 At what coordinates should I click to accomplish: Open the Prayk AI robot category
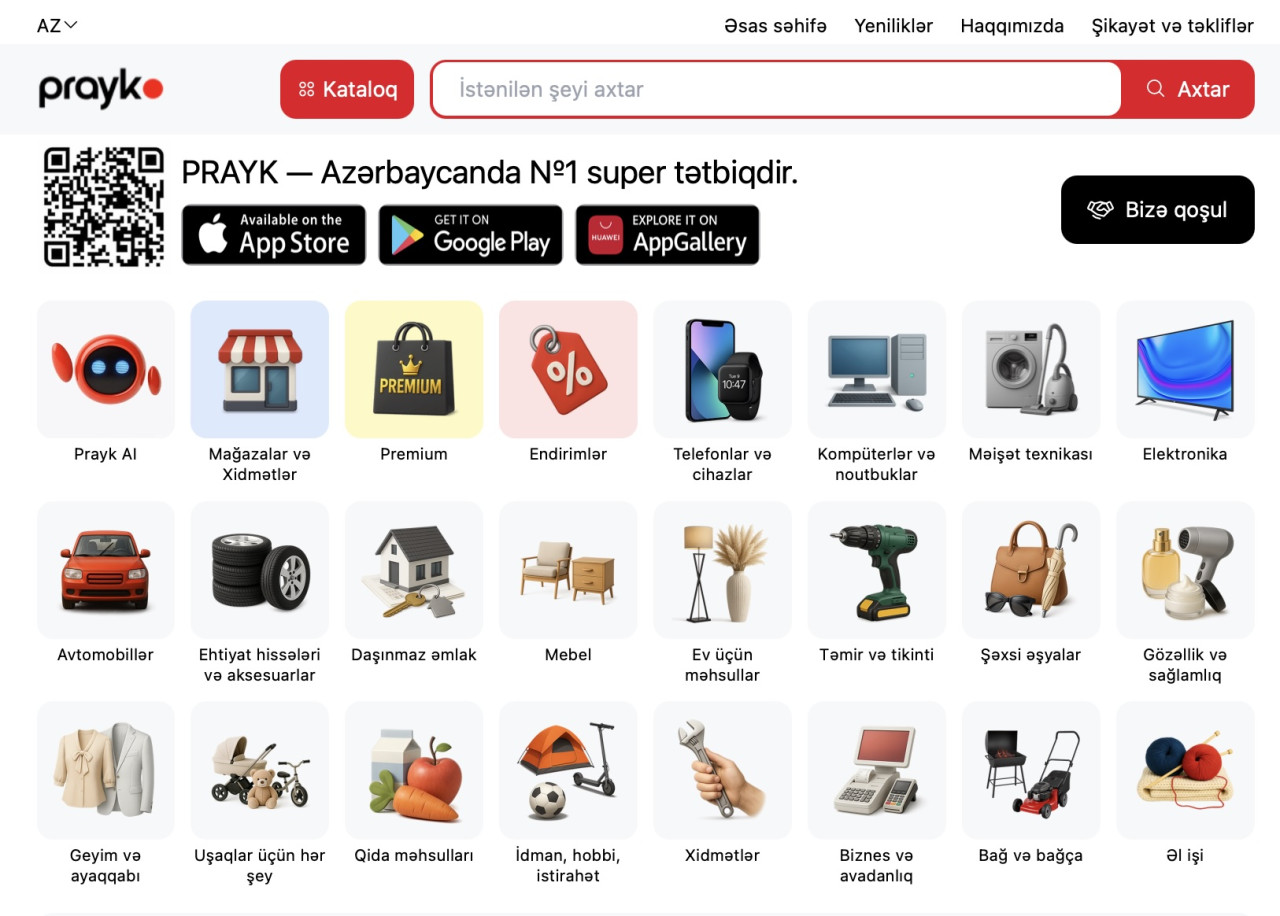point(106,369)
